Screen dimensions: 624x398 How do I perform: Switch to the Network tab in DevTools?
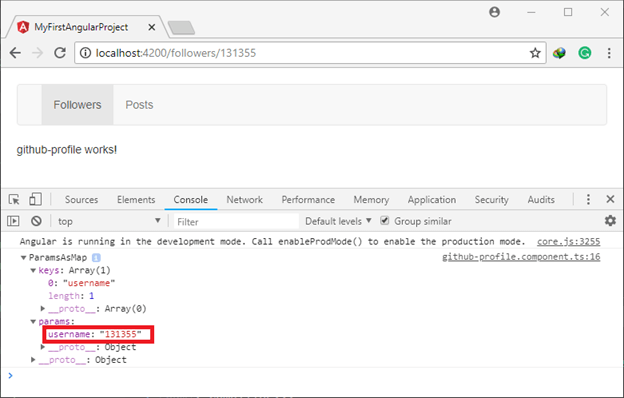tap(244, 199)
